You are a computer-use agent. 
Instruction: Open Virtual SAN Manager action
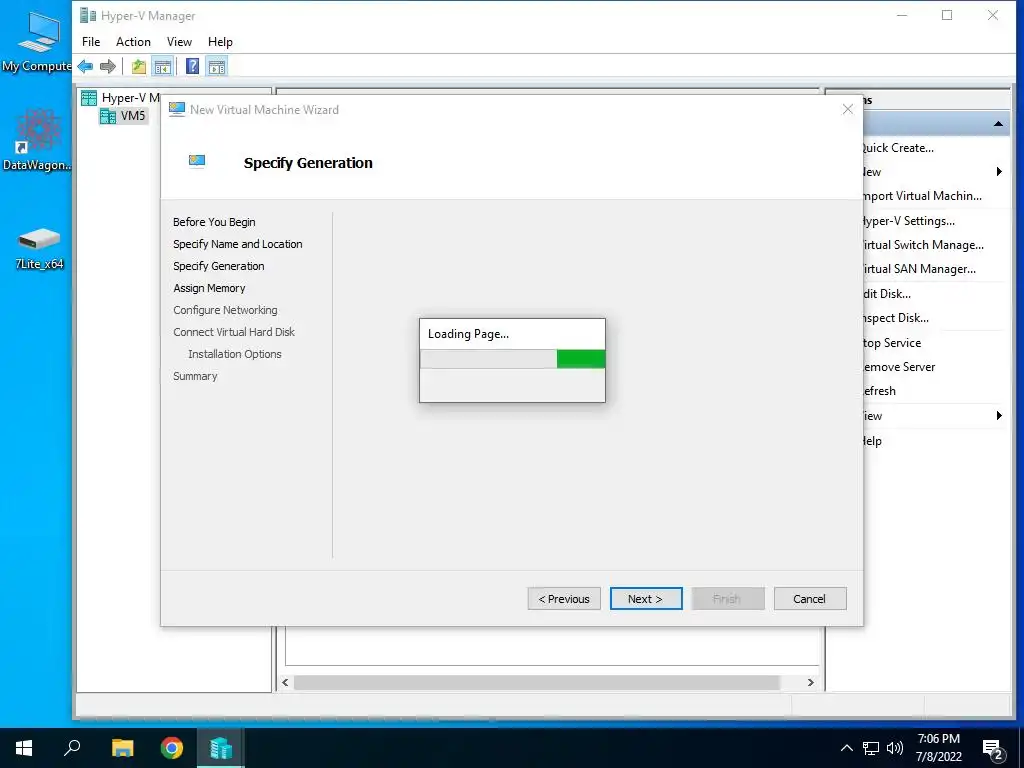(x=918, y=269)
